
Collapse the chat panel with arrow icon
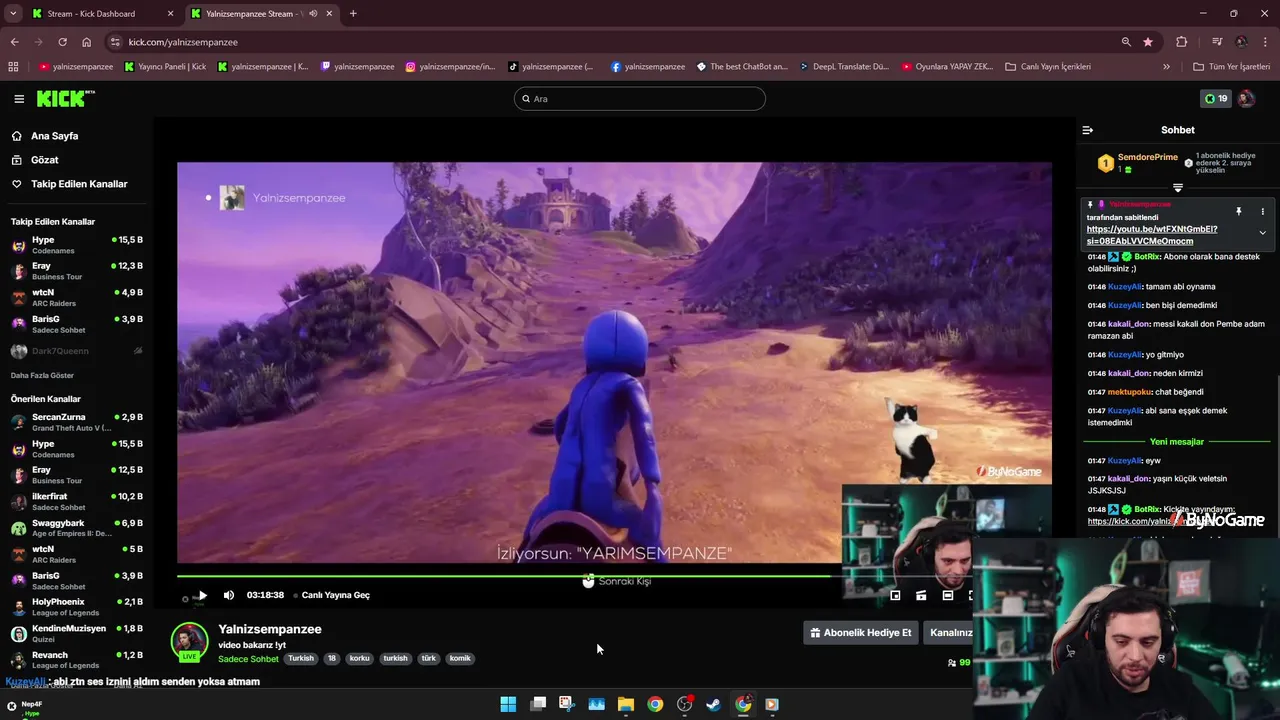pyautogui.click(x=1088, y=130)
